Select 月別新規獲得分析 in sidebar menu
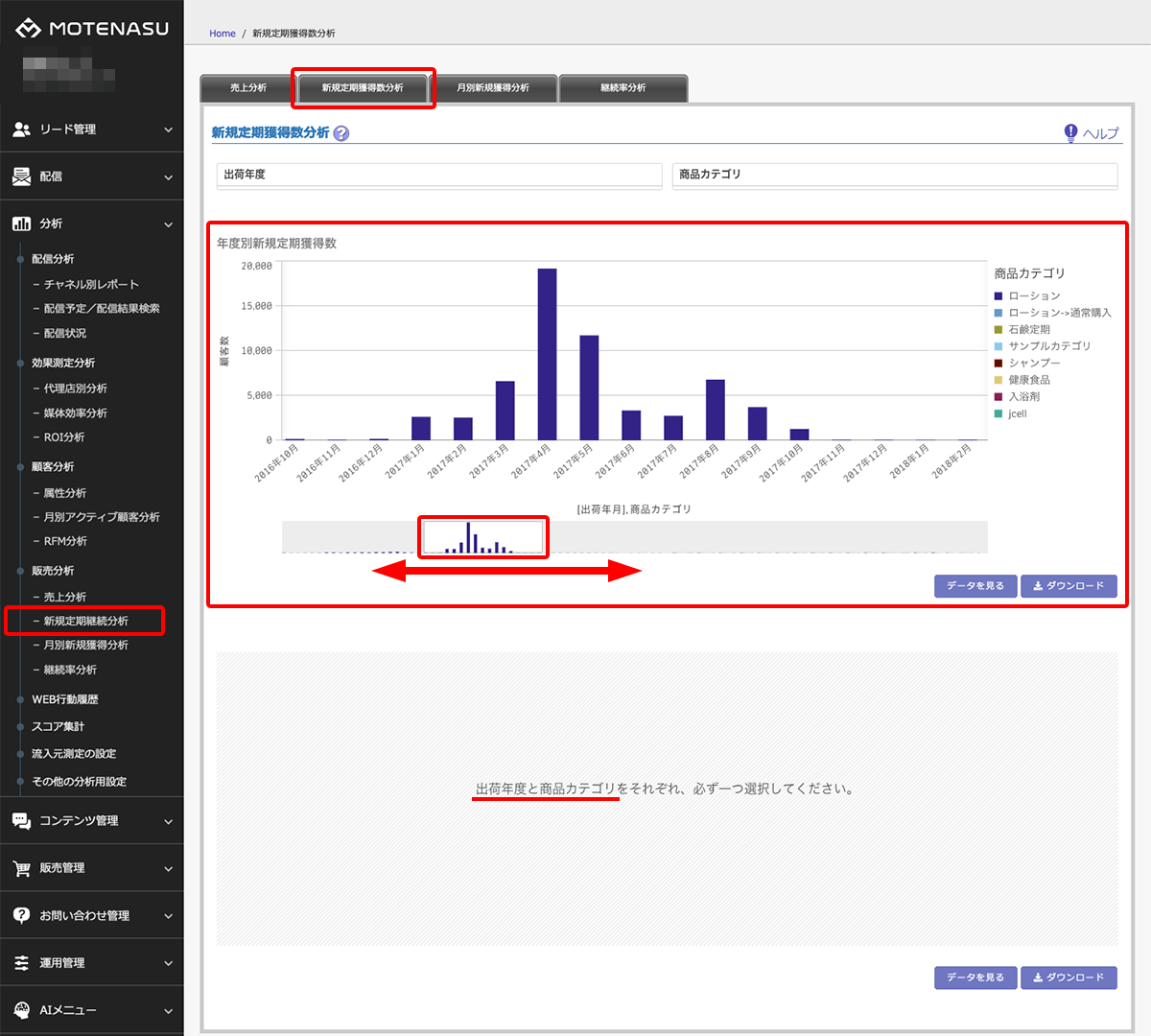 [85, 646]
